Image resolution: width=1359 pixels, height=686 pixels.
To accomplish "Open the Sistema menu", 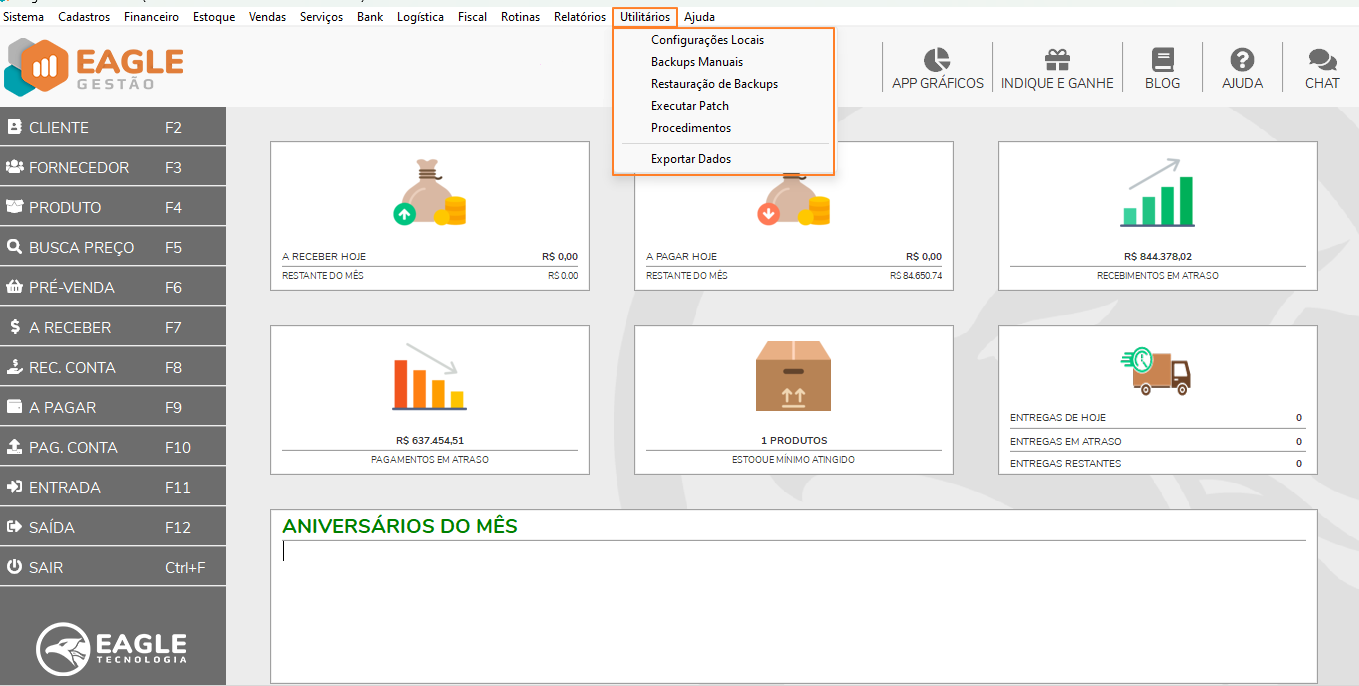I will click(x=24, y=17).
